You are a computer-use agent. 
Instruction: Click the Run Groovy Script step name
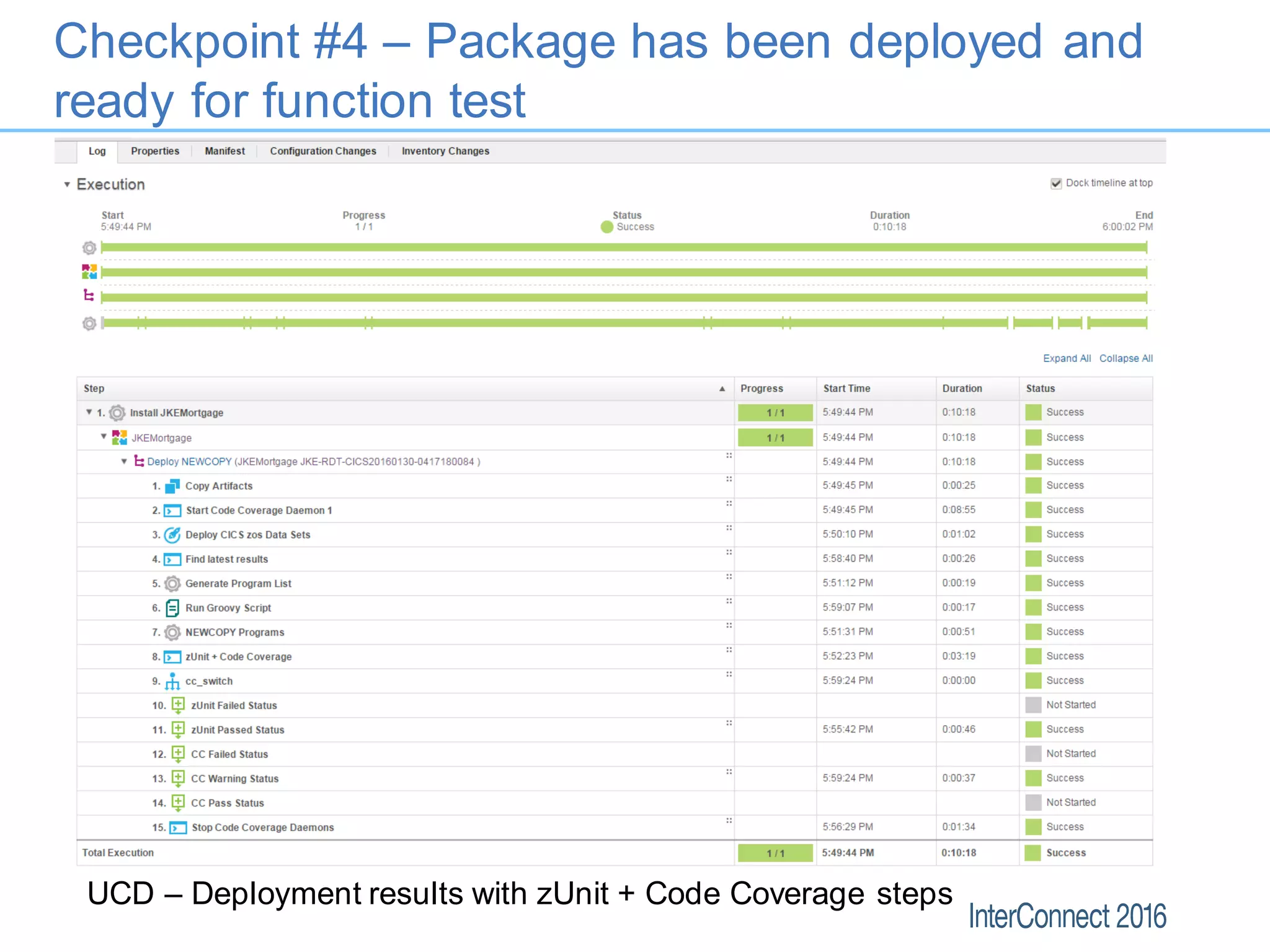pyautogui.click(x=228, y=608)
